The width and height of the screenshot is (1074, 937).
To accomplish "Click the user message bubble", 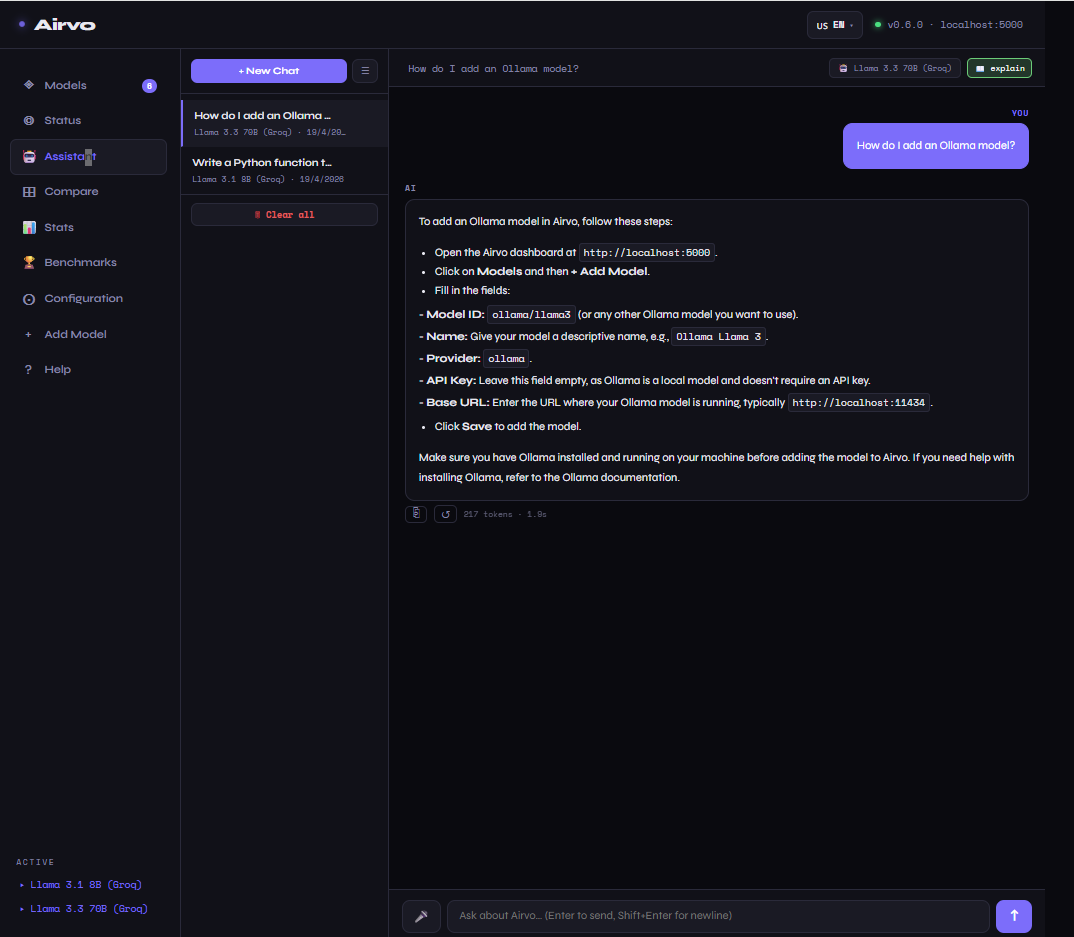I will coord(936,146).
